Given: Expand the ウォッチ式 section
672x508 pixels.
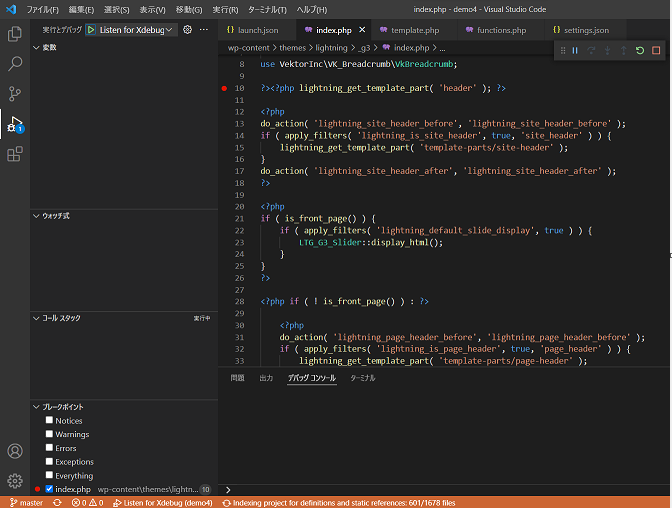Looking at the screenshot, I should click(x=55, y=215).
